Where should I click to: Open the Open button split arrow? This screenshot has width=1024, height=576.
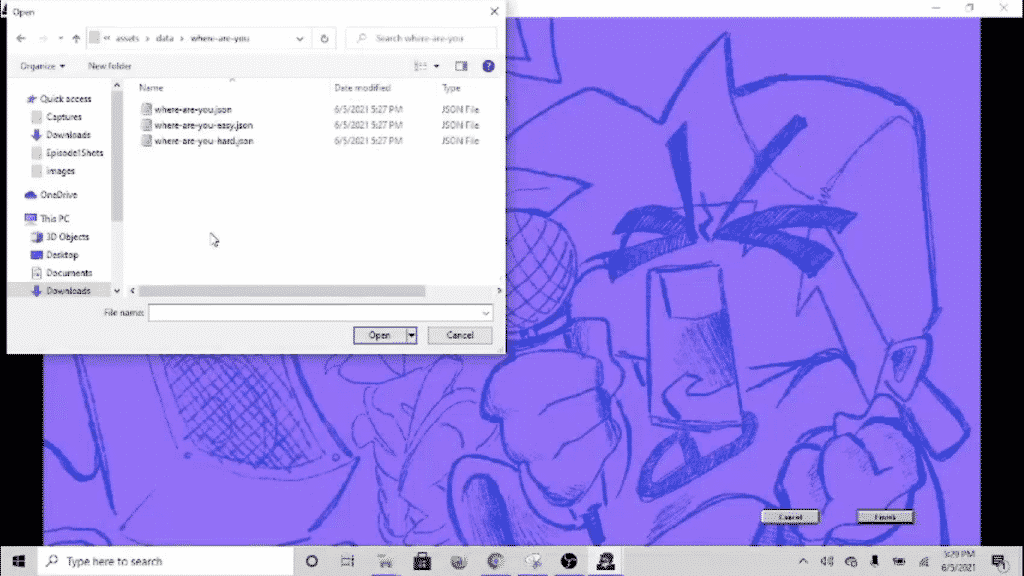[x=411, y=335]
